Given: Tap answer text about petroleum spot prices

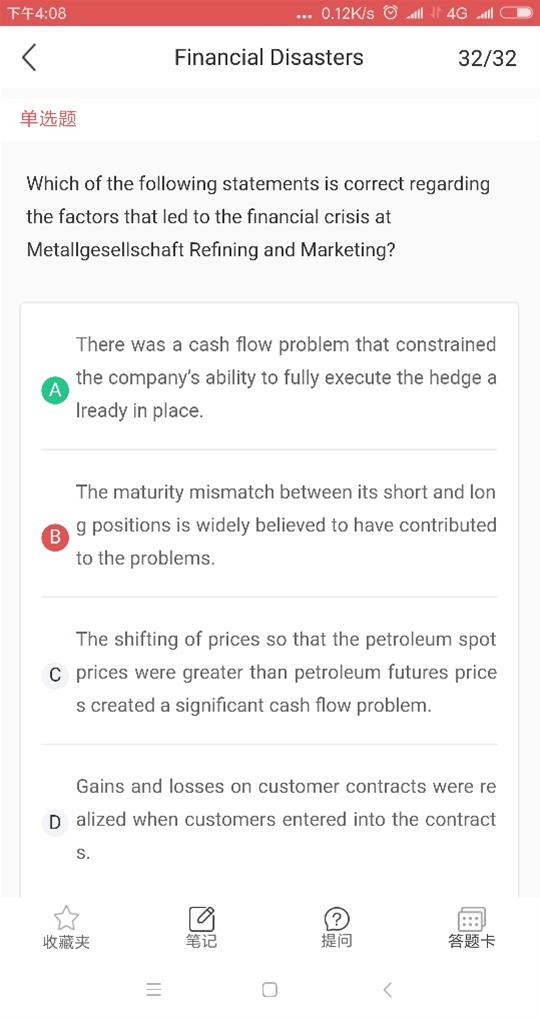Looking at the screenshot, I should click(x=286, y=672).
